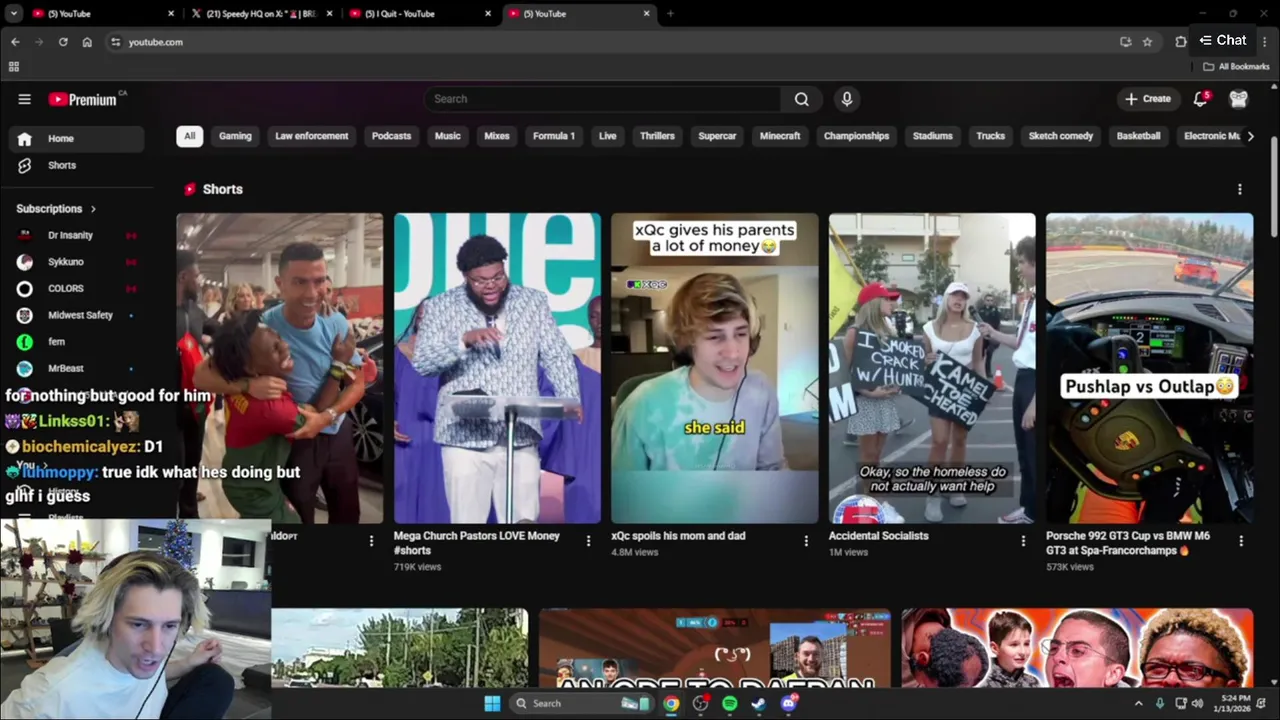
Task: Select the Championships filter chip
Action: point(856,136)
